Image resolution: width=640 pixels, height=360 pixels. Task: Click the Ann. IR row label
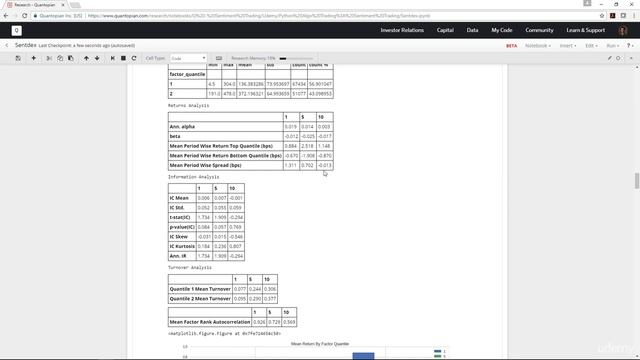point(178,256)
